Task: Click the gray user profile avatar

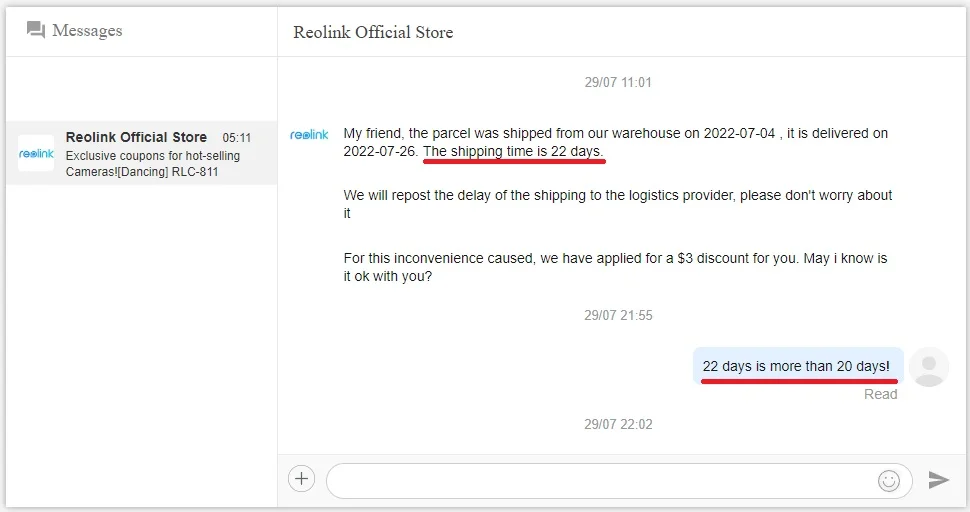Action: click(x=930, y=367)
